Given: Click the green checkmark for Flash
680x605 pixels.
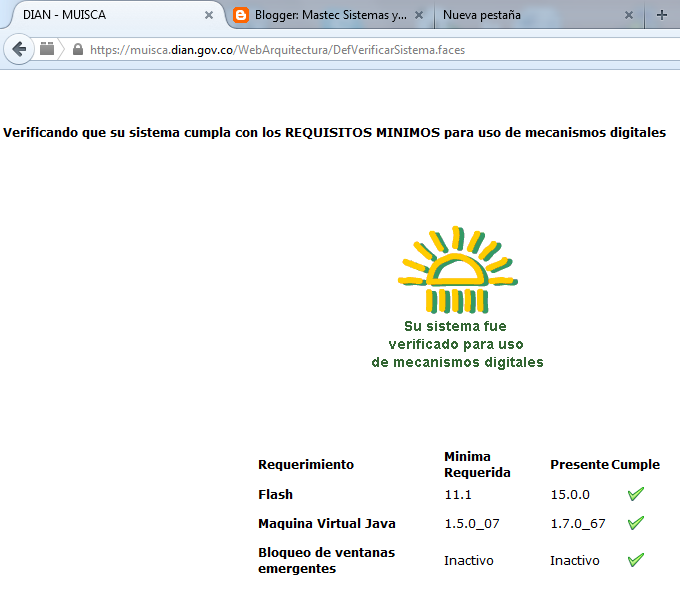Looking at the screenshot, I should pos(636,494).
